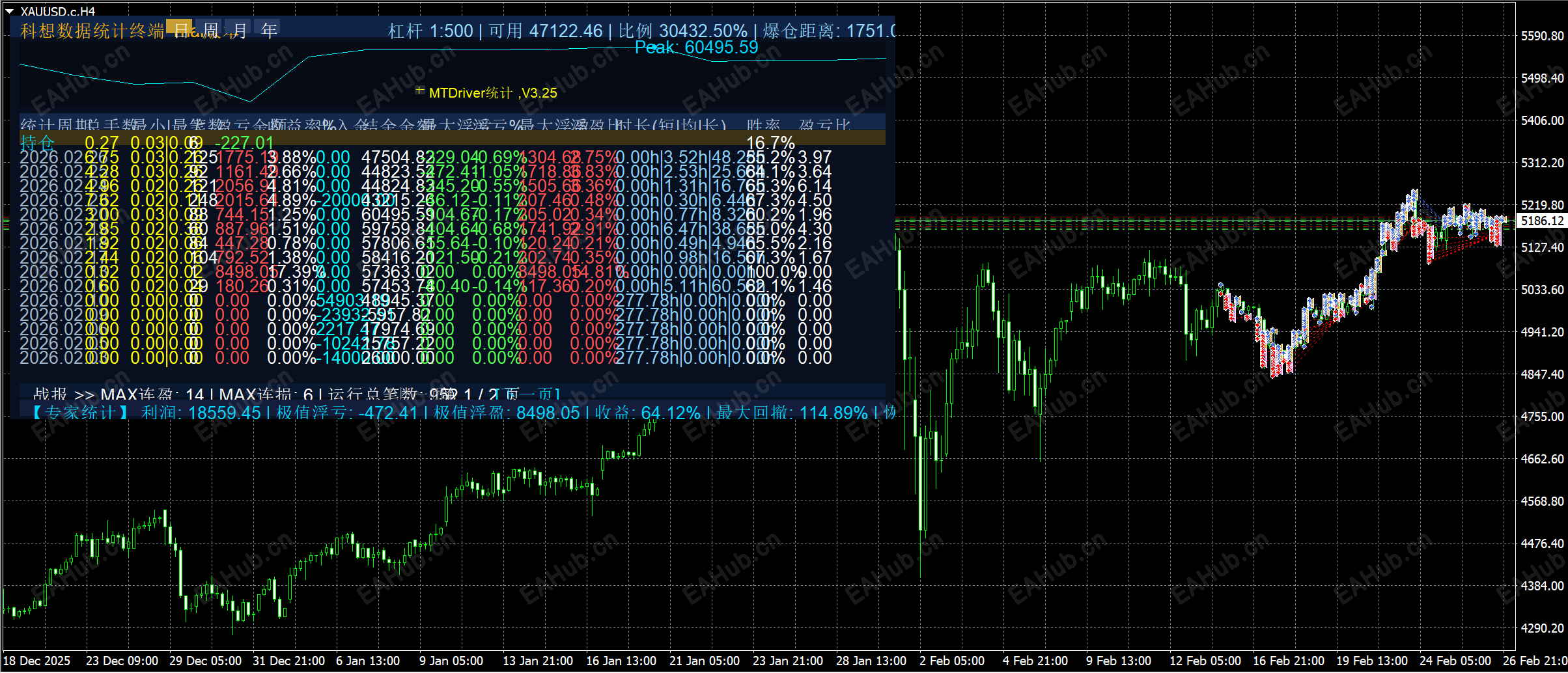The height and width of the screenshot is (673, 1568).
Task: Click the 比例 30432.50% margin ratio
Action: [683, 31]
